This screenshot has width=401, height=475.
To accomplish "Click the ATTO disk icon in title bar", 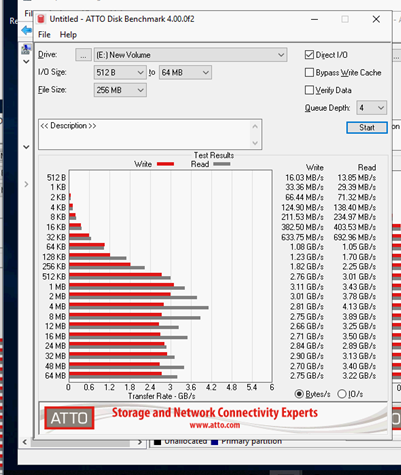I will [x=41, y=19].
